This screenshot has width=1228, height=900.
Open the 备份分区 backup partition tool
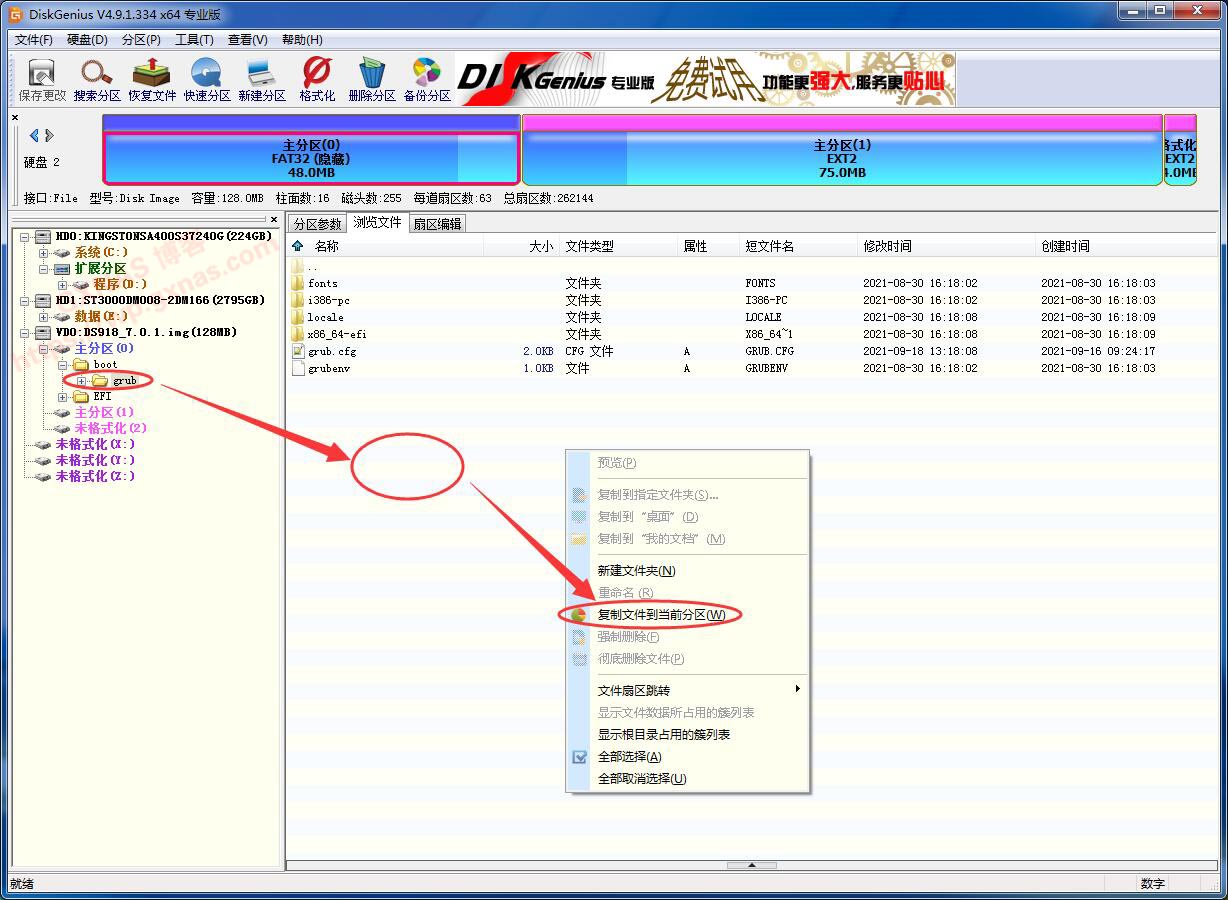[427, 78]
